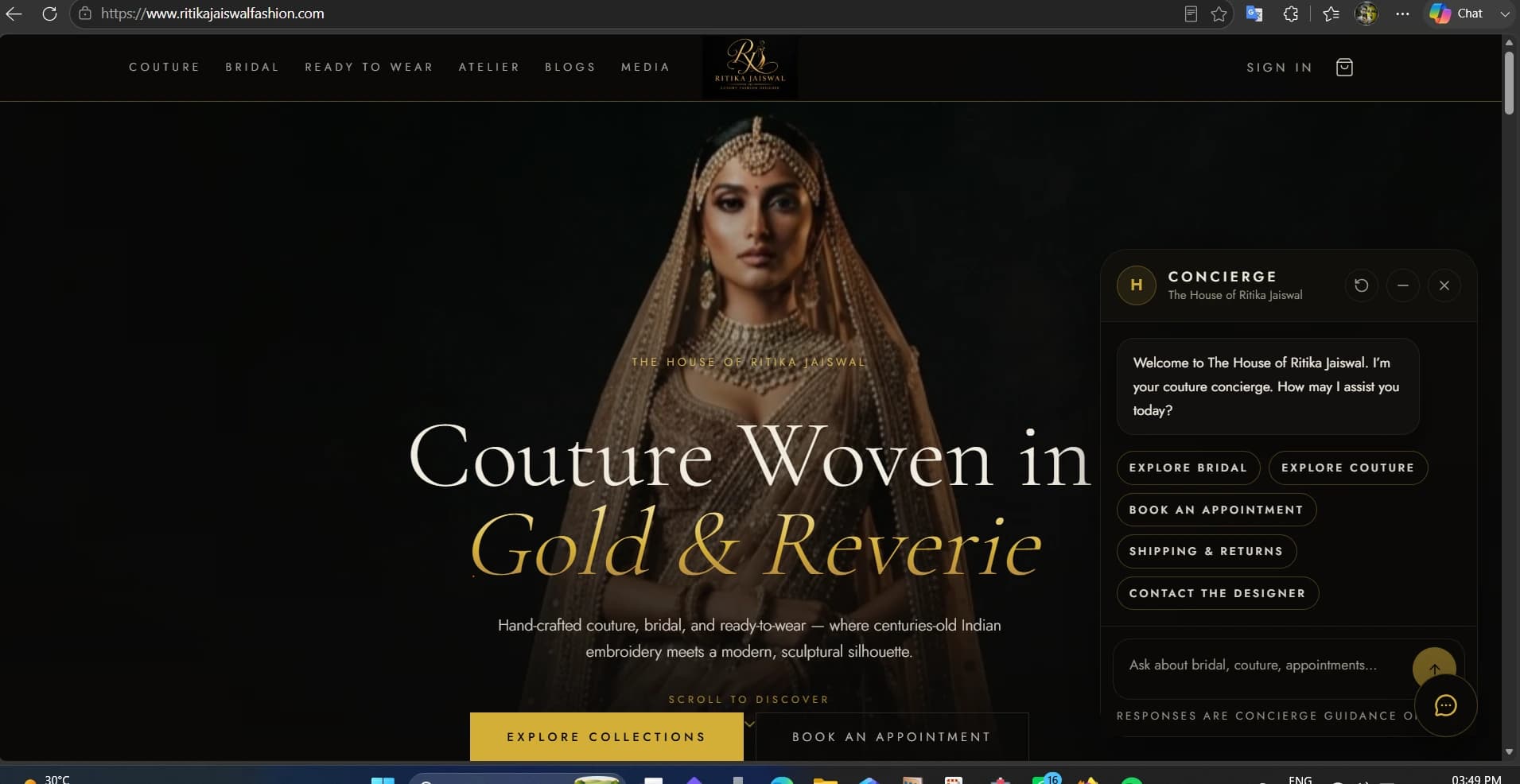Add this page to favorites star
The width and height of the screenshot is (1520, 784).
point(1219,14)
